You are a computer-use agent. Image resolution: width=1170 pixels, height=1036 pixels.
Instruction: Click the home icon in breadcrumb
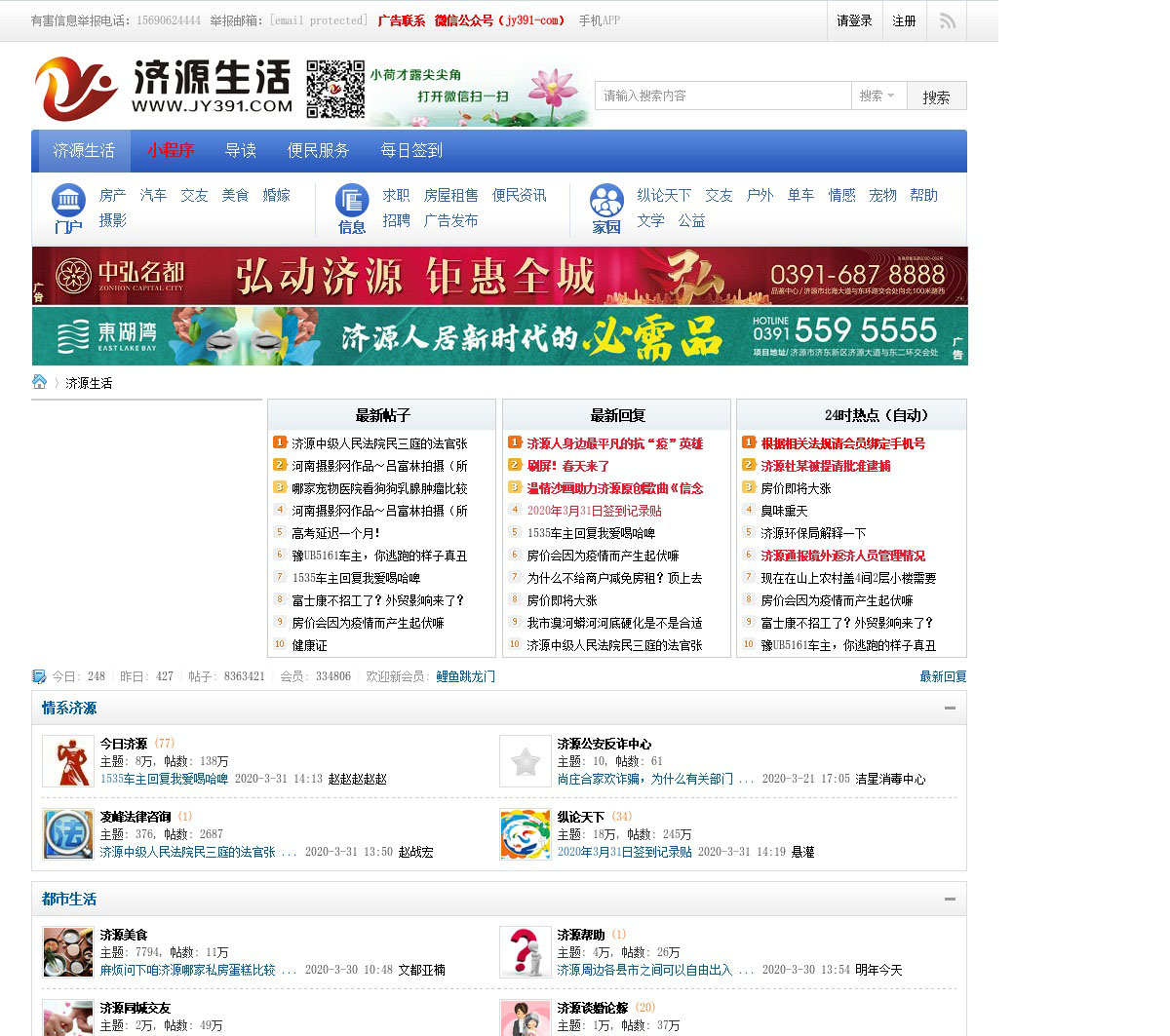pos(39,381)
